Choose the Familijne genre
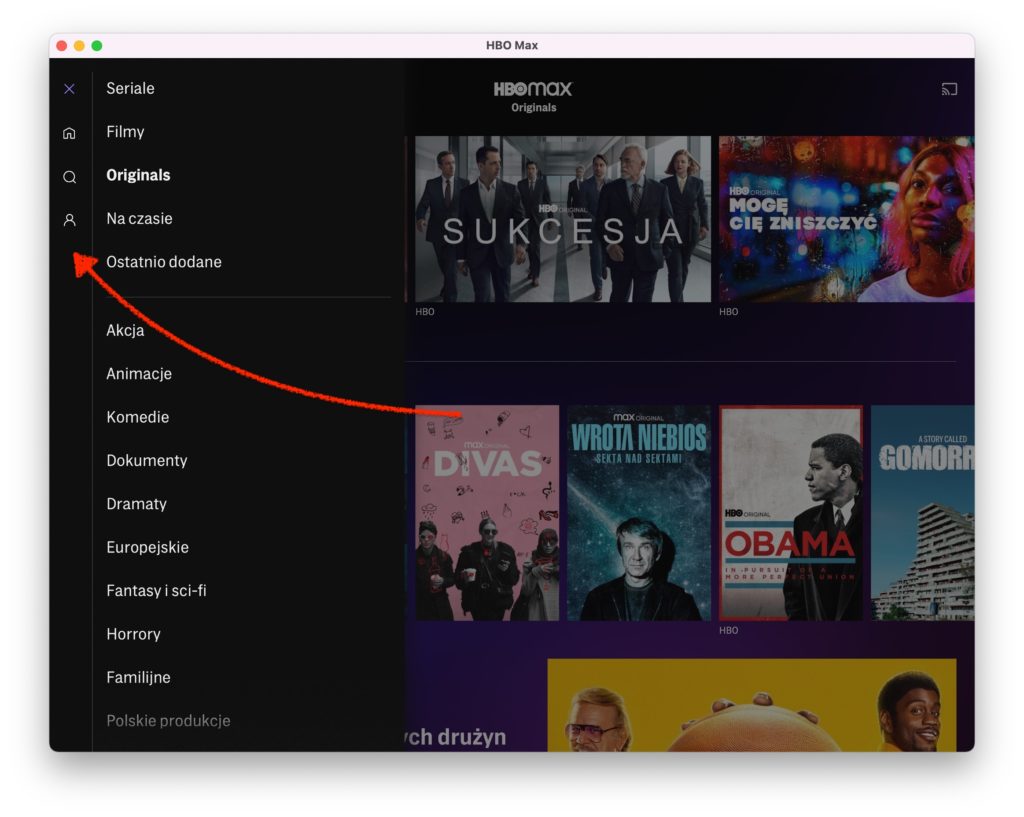The image size is (1024, 817). pos(138,678)
